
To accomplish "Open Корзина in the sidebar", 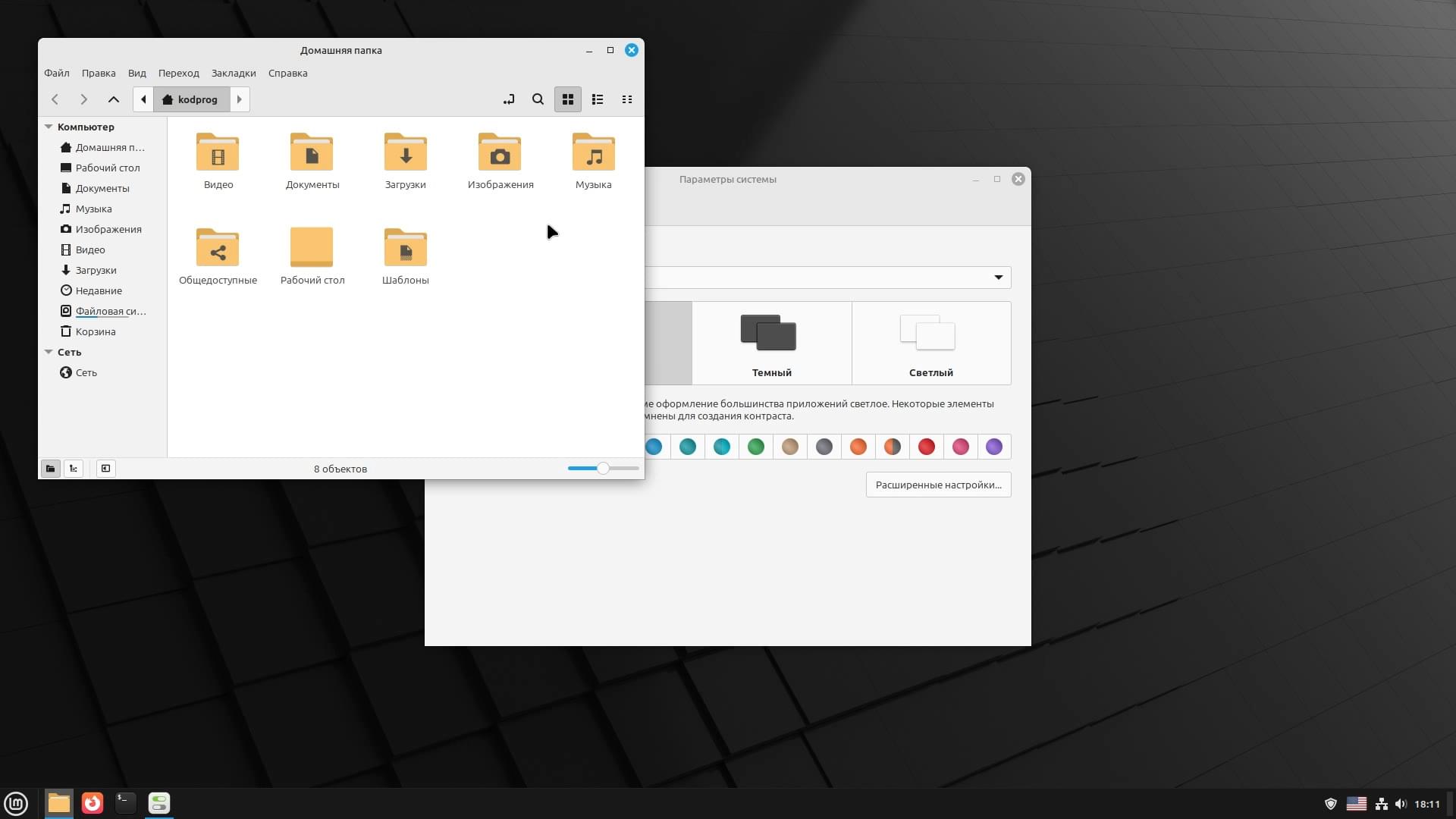I will pyautogui.click(x=102, y=331).
